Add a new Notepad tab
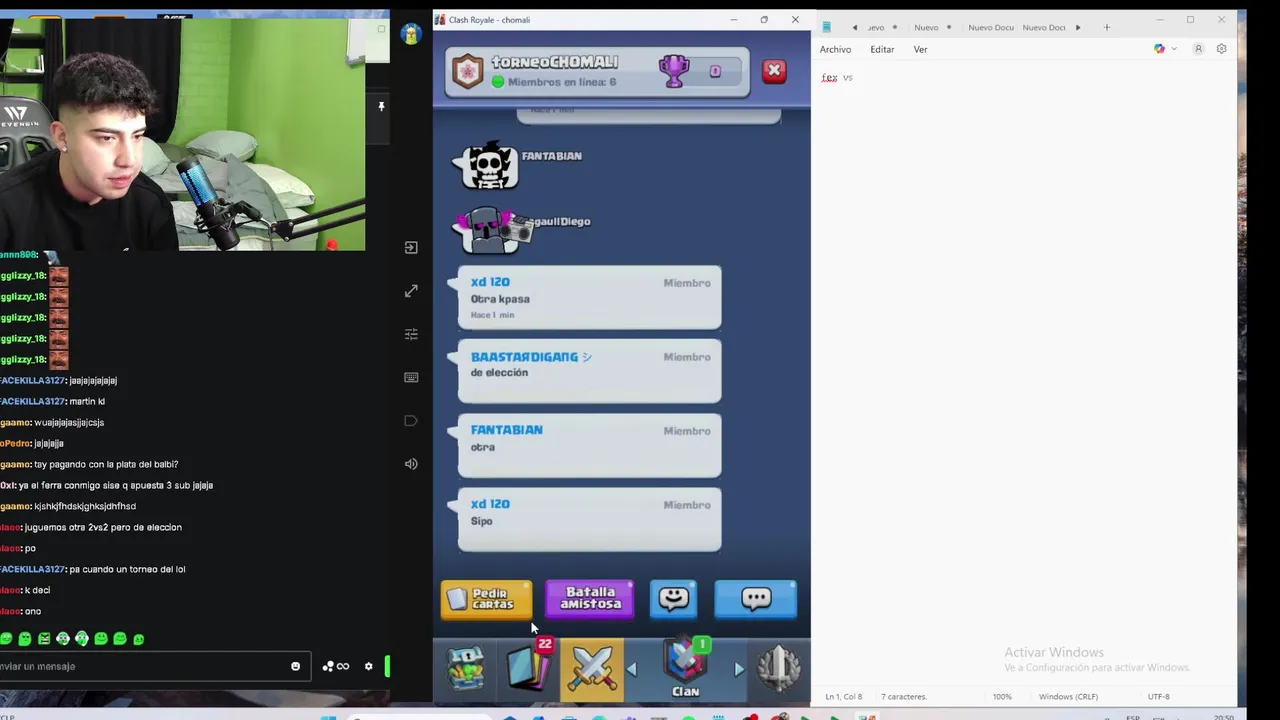Viewport: 1280px width, 720px height. click(x=1106, y=27)
